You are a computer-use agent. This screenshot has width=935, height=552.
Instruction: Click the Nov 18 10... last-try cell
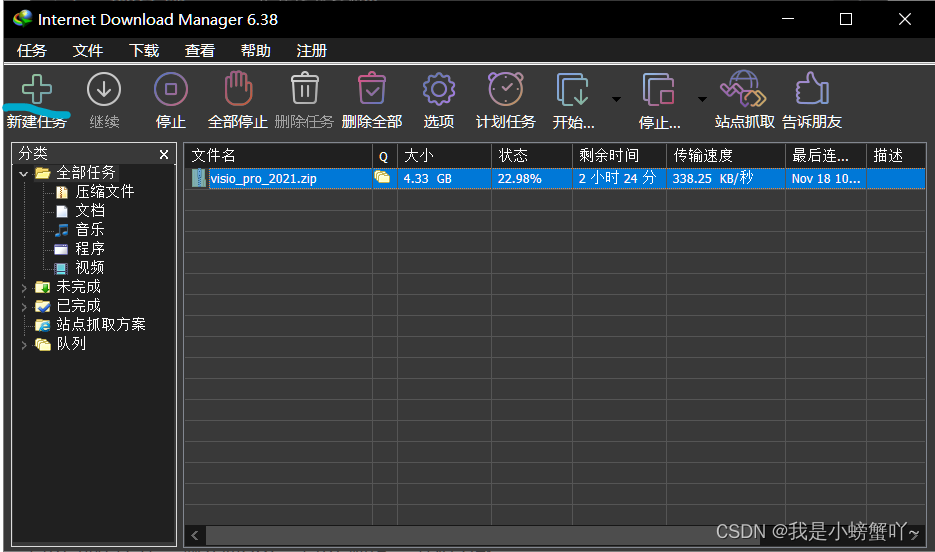[826, 178]
